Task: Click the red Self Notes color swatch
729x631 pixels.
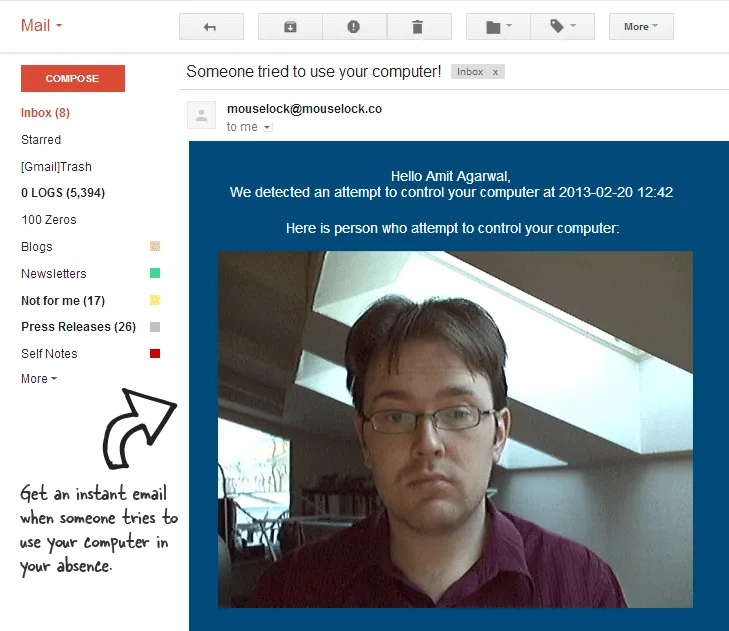Action: 155,353
